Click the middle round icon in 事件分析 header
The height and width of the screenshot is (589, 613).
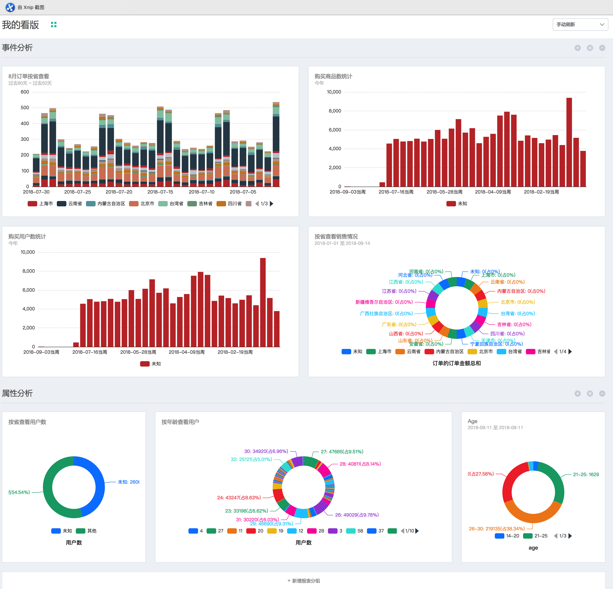[589, 48]
